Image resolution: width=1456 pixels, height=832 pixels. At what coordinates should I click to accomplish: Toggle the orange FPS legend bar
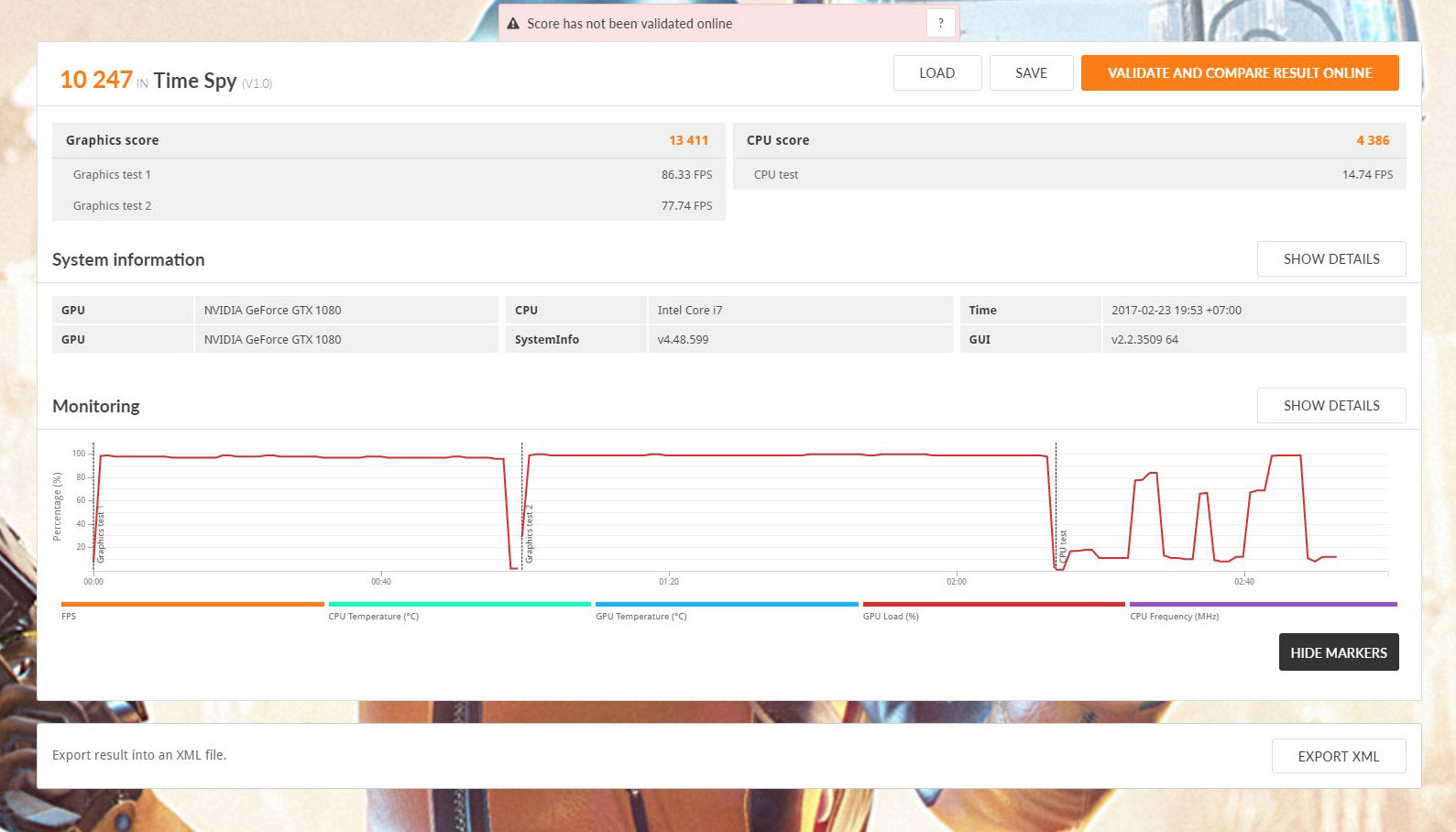coord(192,606)
